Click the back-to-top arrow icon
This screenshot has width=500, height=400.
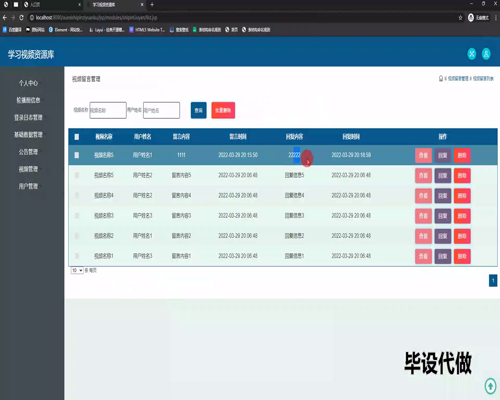tap(490, 386)
